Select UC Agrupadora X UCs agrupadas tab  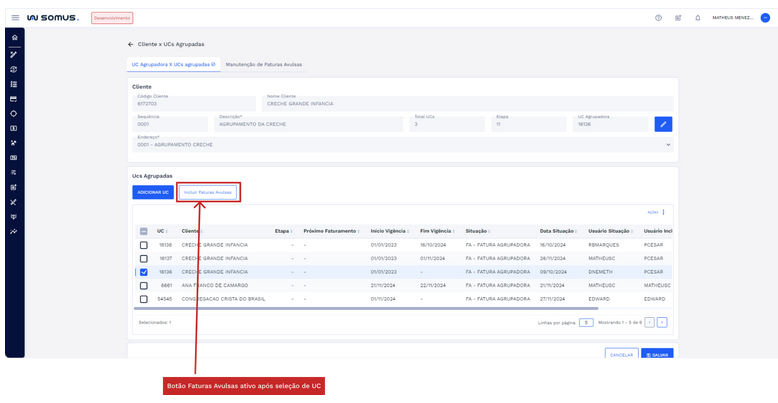(174, 64)
